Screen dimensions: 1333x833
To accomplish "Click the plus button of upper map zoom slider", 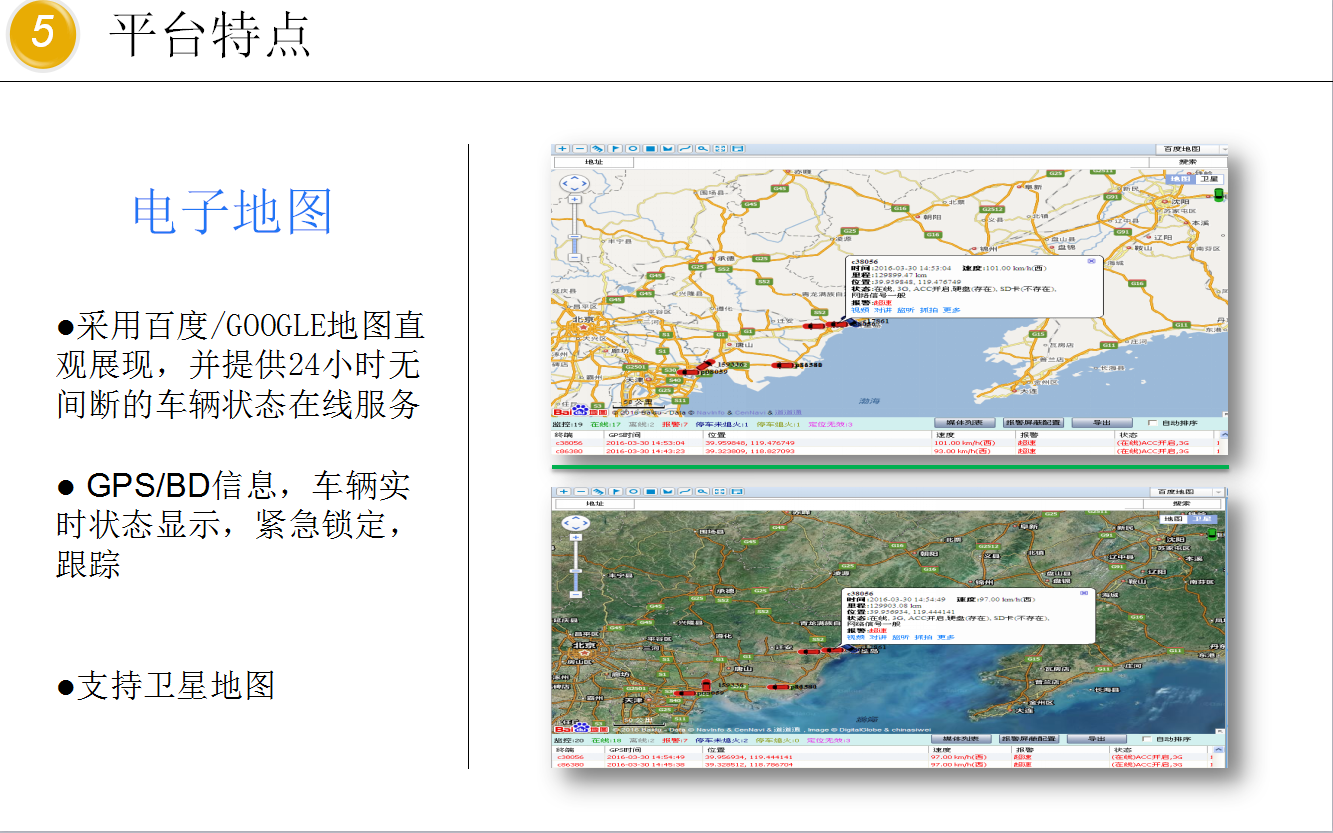I will pyautogui.click(x=575, y=199).
